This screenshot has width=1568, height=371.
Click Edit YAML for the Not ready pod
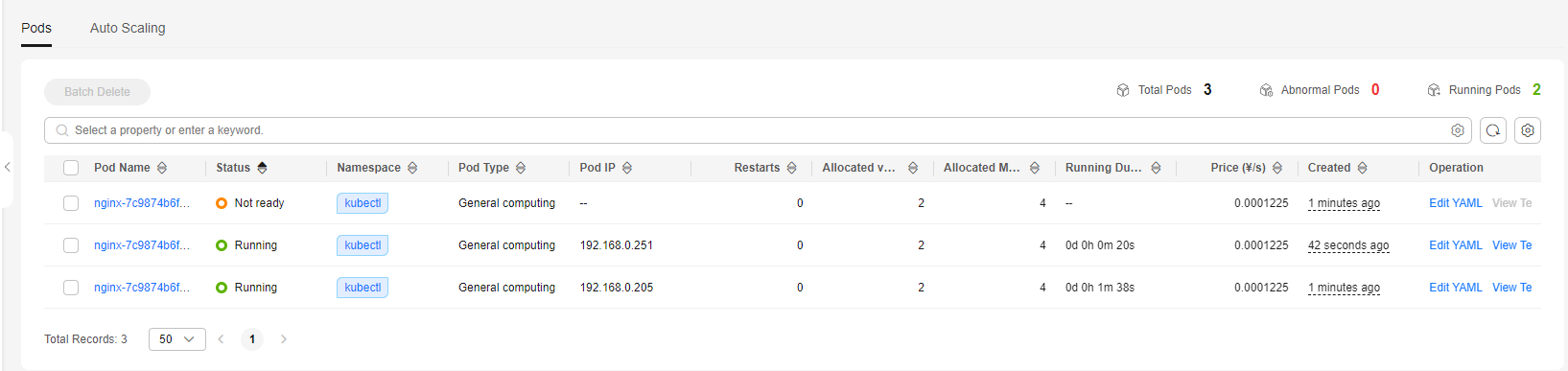click(1456, 203)
